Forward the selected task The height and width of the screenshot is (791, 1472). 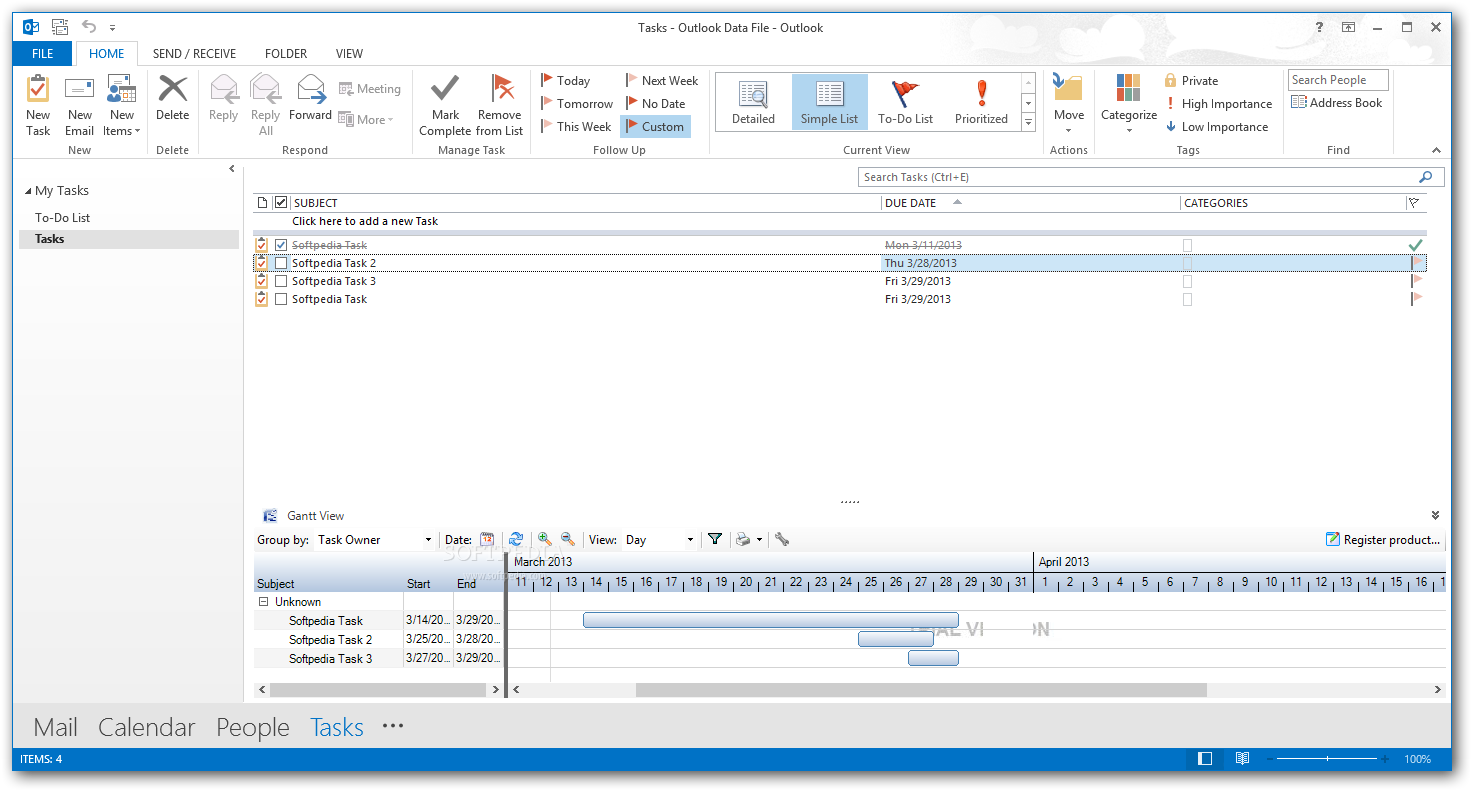pos(310,98)
